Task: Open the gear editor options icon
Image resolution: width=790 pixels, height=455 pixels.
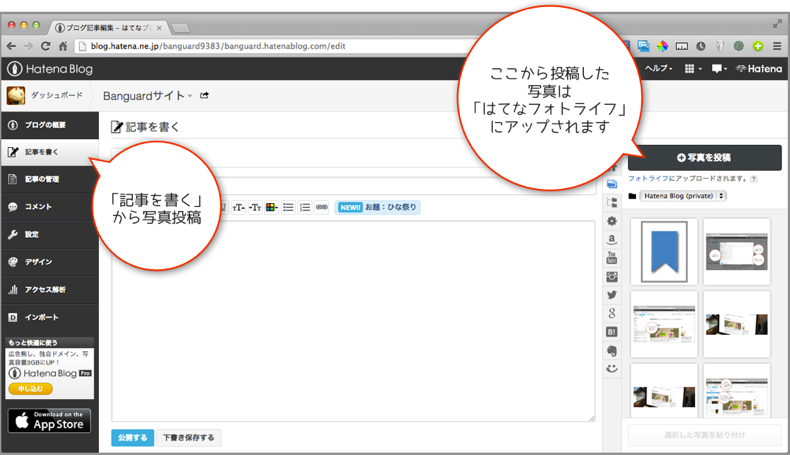Action: (x=612, y=221)
